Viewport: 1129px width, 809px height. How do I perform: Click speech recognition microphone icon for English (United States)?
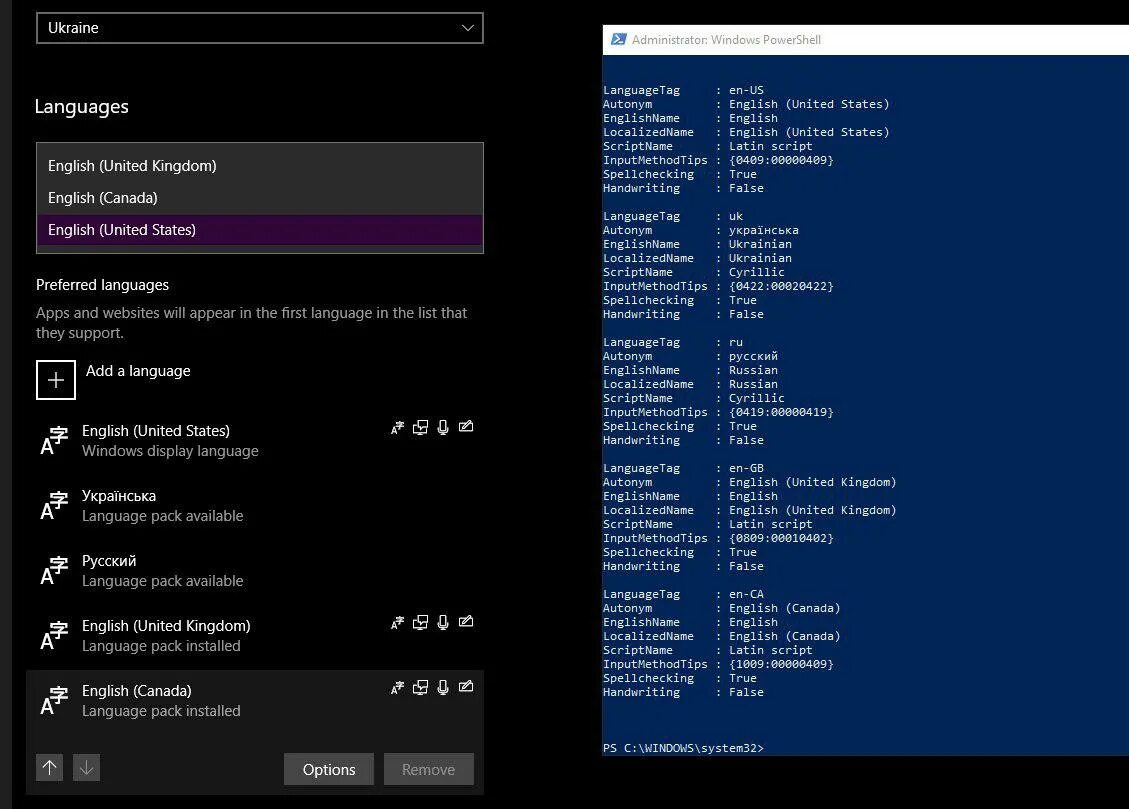click(443, 428)
